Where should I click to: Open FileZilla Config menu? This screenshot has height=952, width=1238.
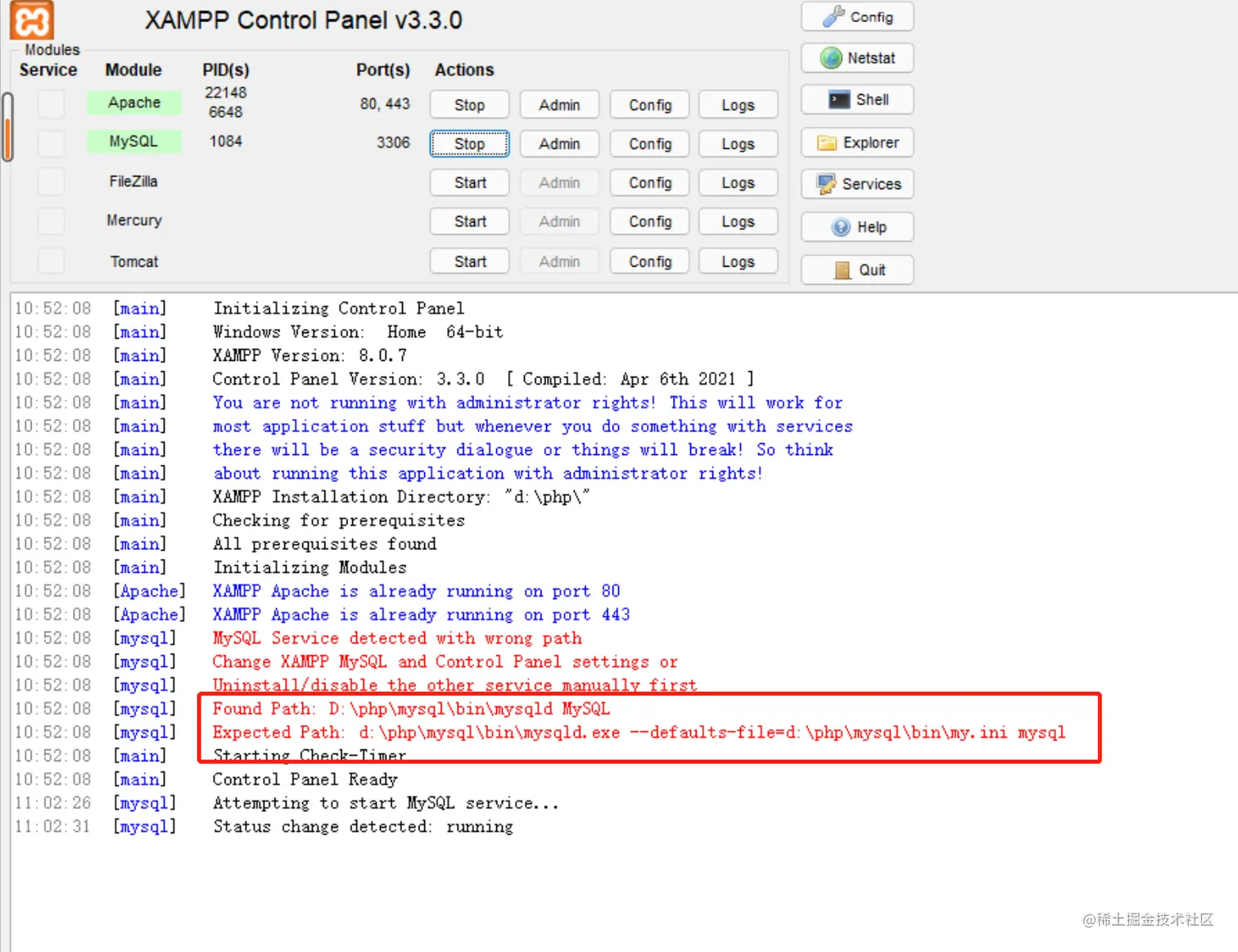click(650, 183)
